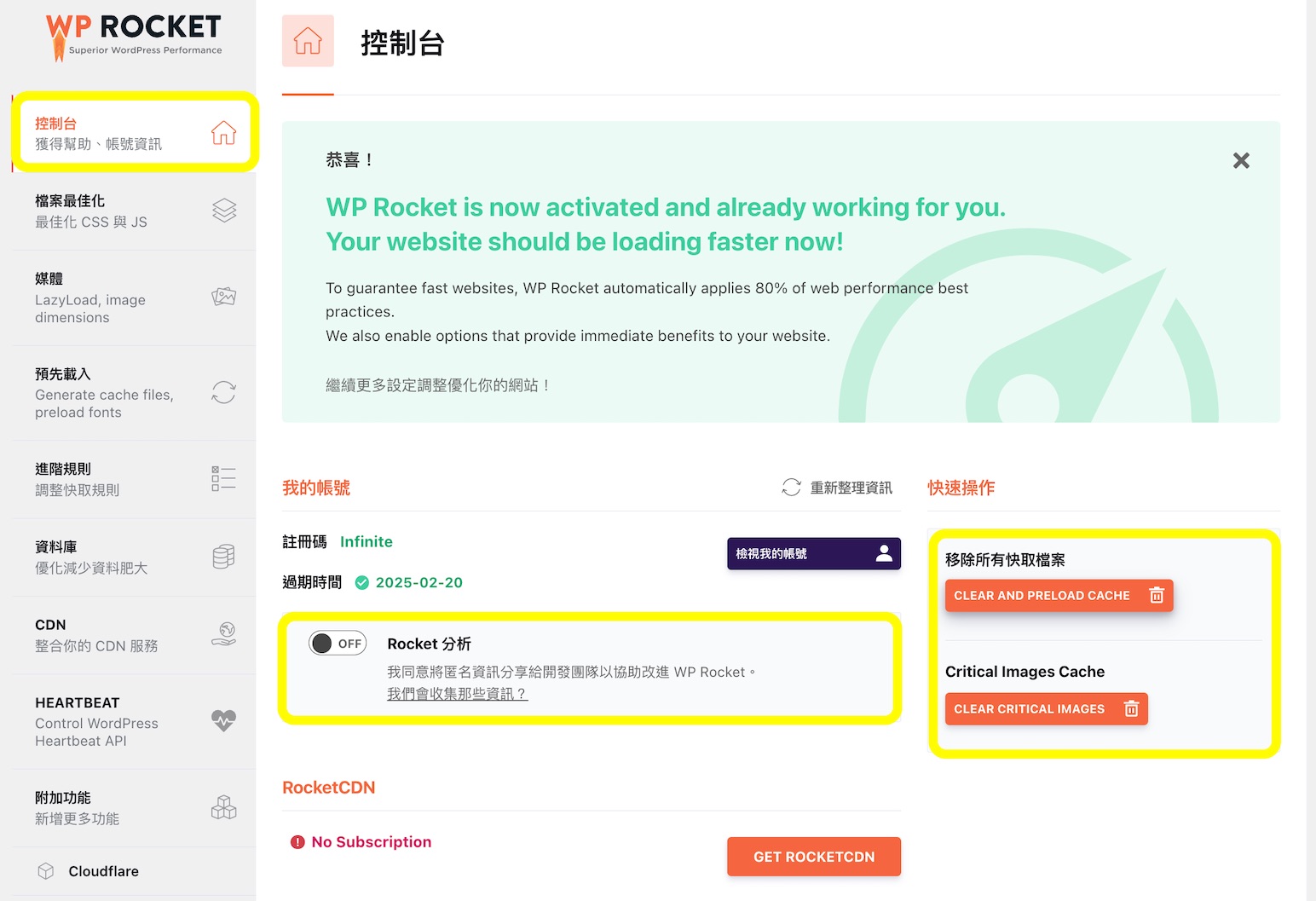Click the layers icon for 檔案最佳化
Viewport: 1316px width, 901px height.
pos(223,211)
